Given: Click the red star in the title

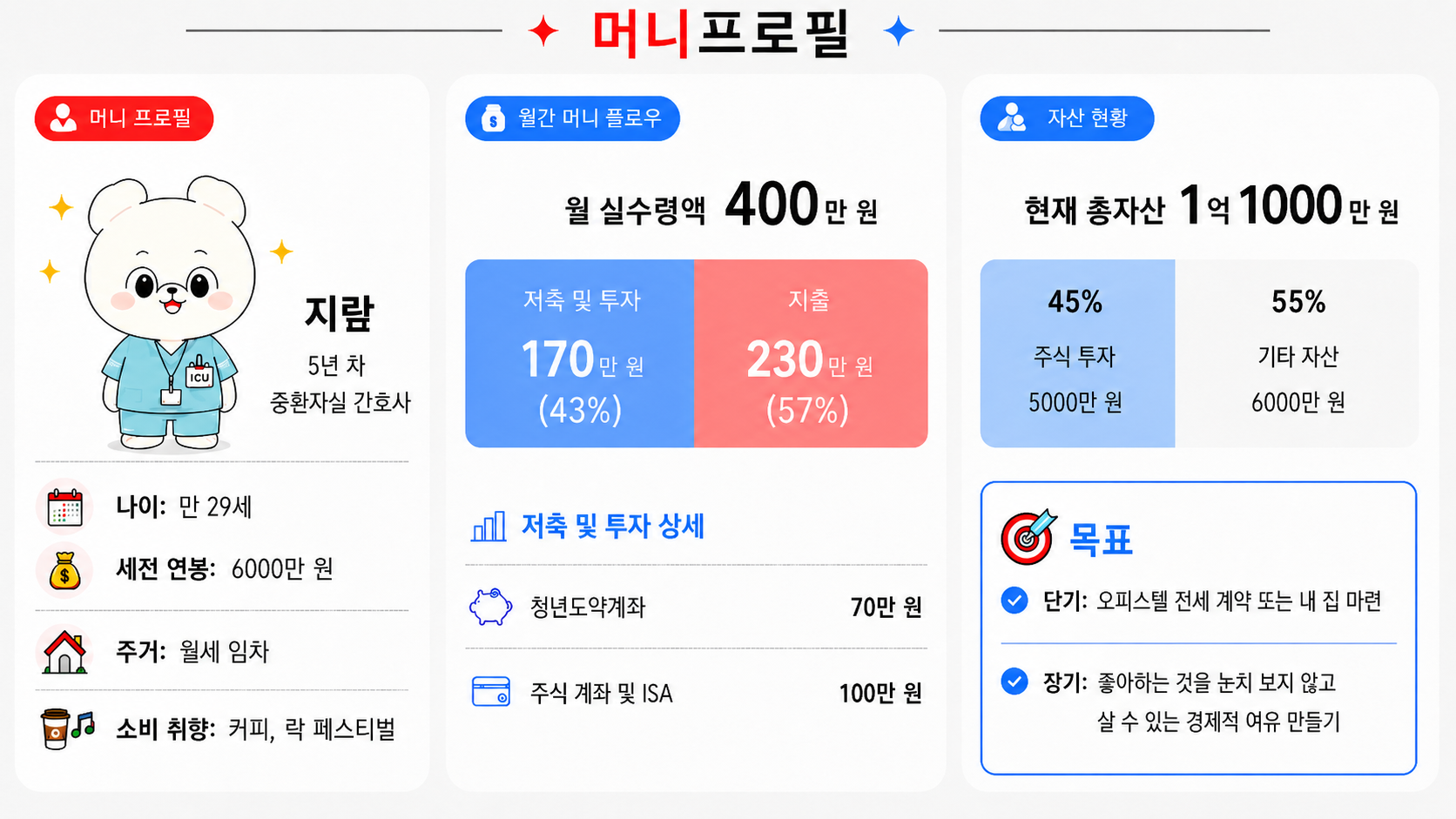Looking at the screenshot, I should coord(543,31).
